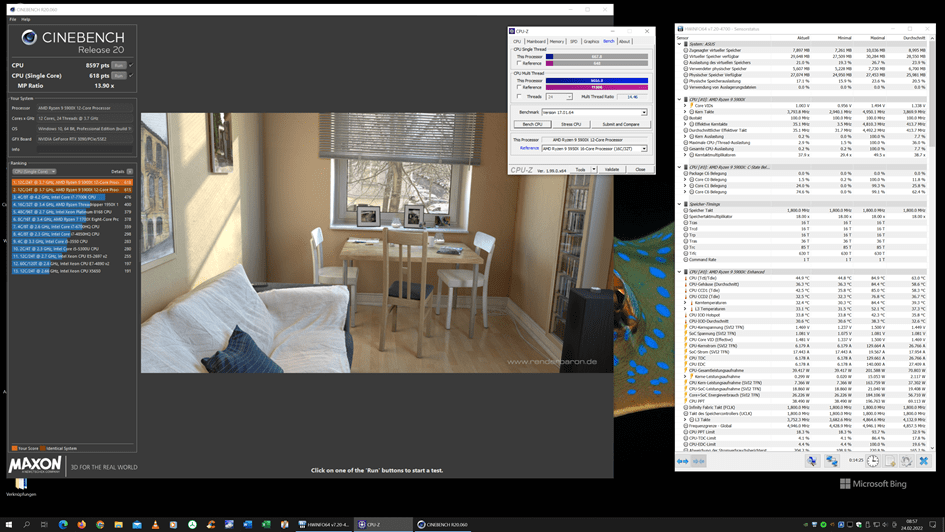Viewport: 945px width, 532px height.
Task: Enable Reference under CPU Single Thread
Action: 519,63
